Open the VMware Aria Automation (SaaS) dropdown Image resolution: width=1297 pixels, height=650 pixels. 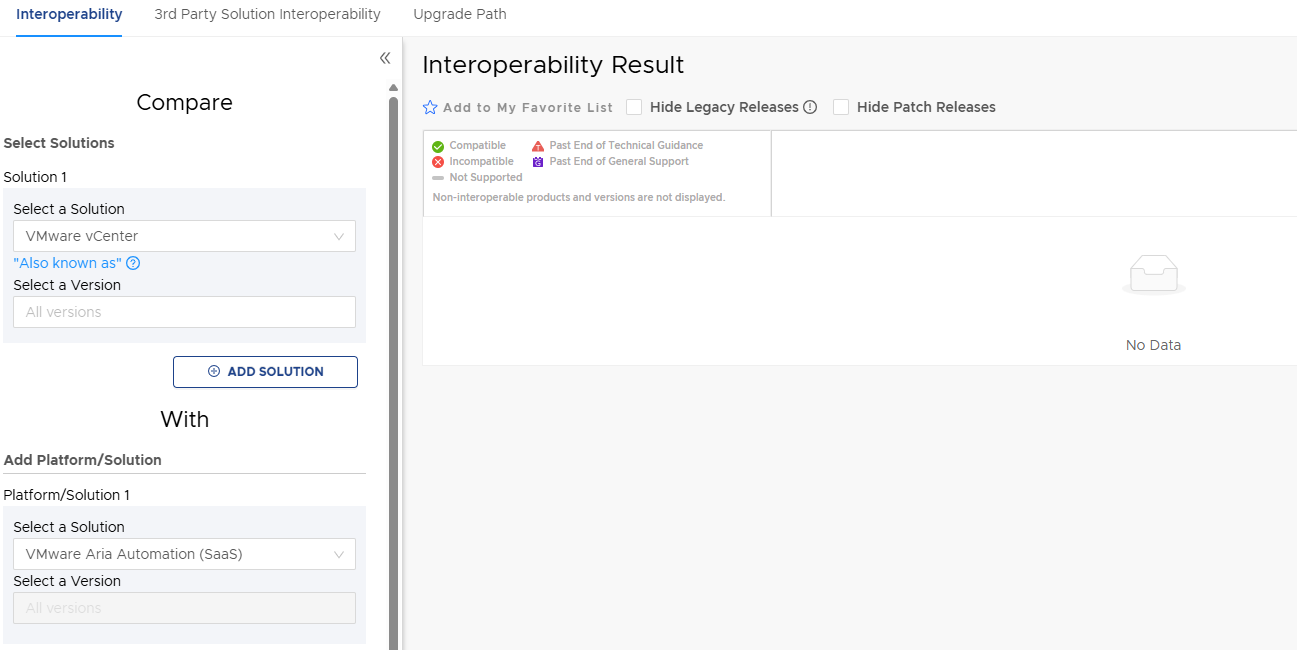click(x=184, y=554)
